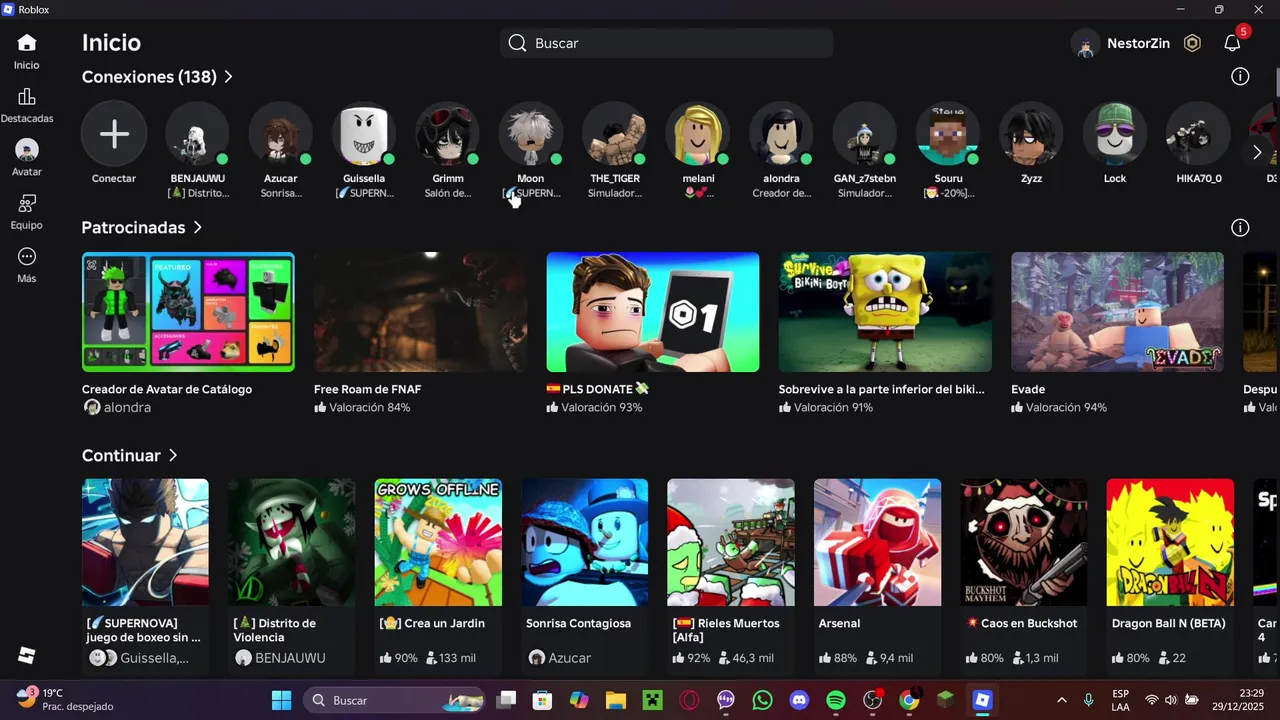The height and width of the screenshot is (720, 1280).
Task: Open GAN_z7stebn's connection avatar
Action: click(865, 134)
